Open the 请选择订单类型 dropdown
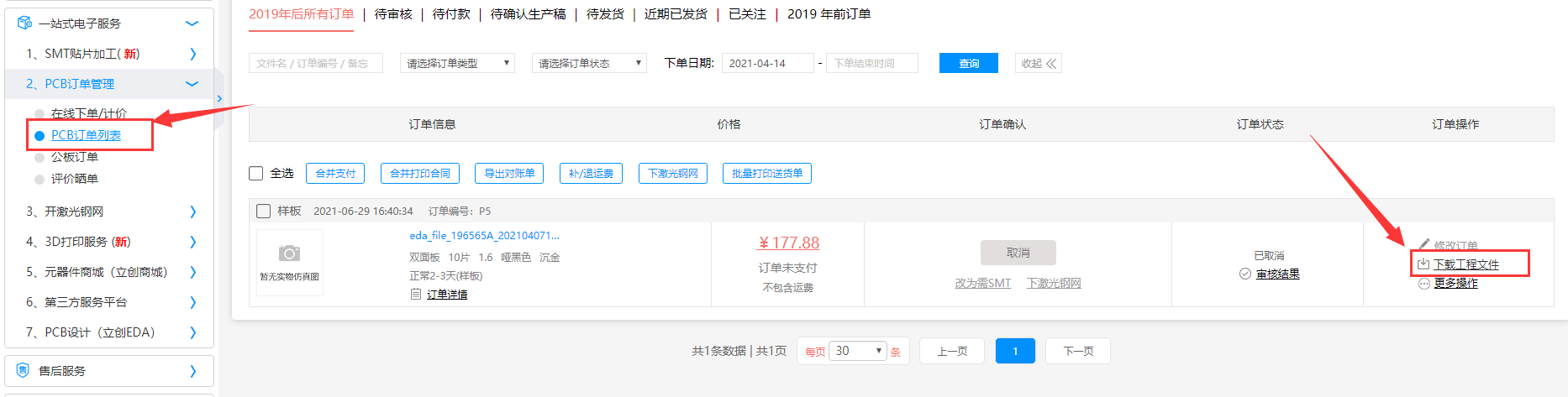 pyautogui.click(x=457, y=63)
